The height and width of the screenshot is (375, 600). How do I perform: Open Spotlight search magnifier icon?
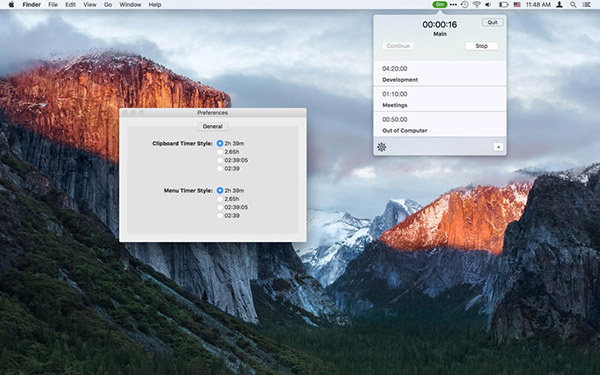(x=573, y=5)
